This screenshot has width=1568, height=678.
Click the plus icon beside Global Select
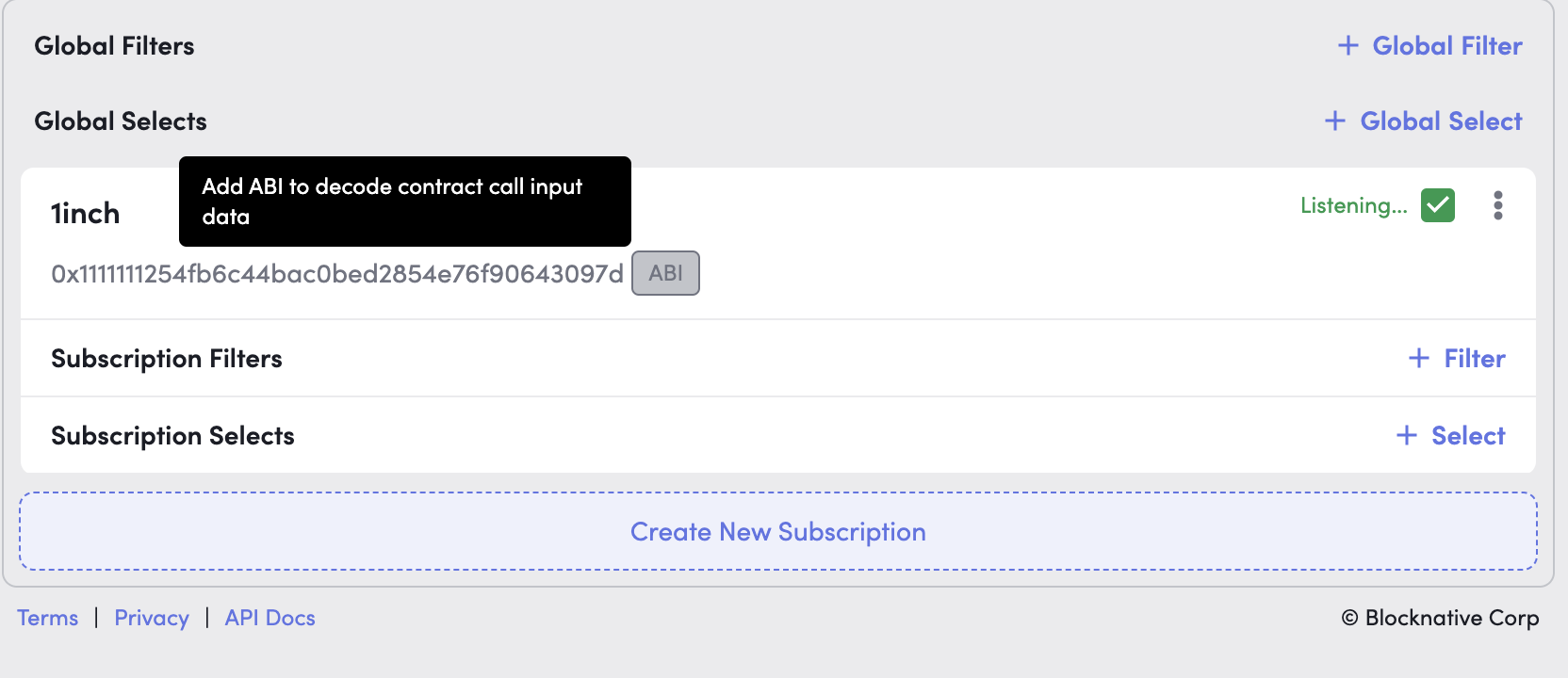[1335, 121]
